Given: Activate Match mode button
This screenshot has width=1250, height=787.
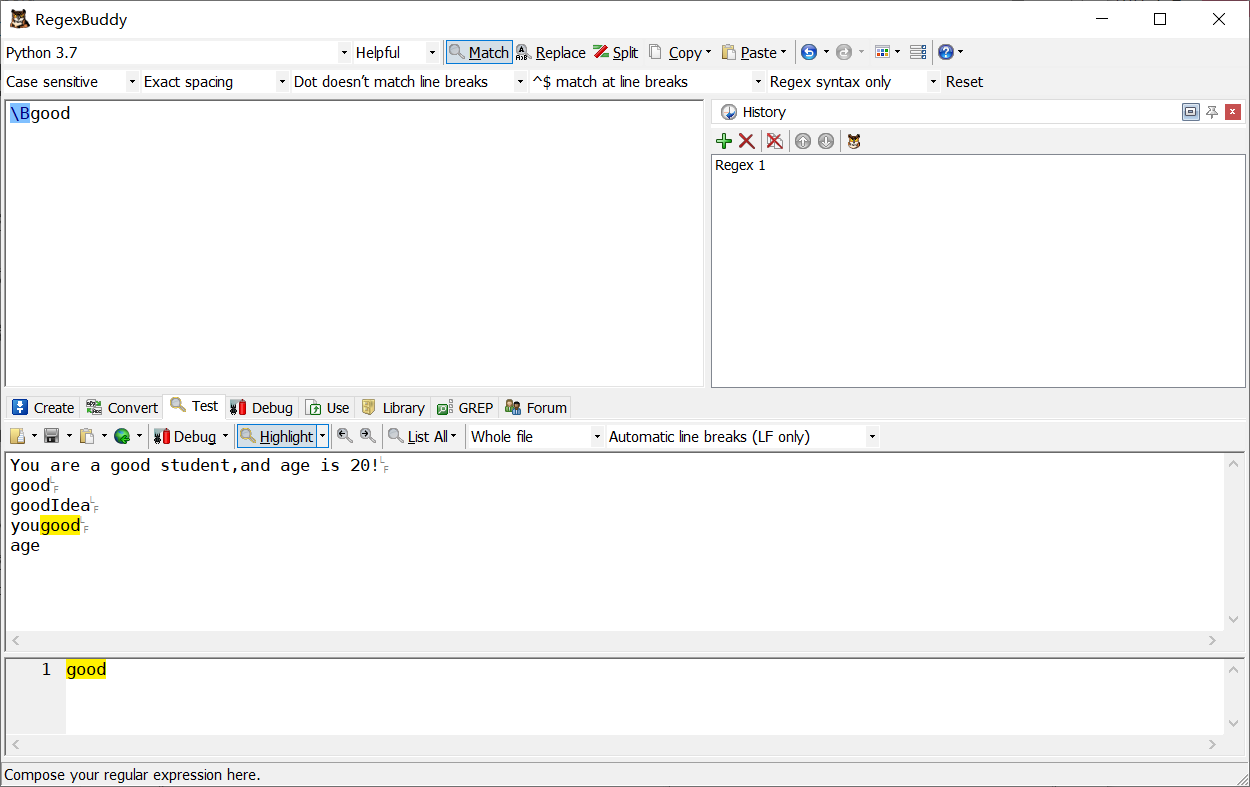Looking at the screenshot, I should [x=479, y=52].
